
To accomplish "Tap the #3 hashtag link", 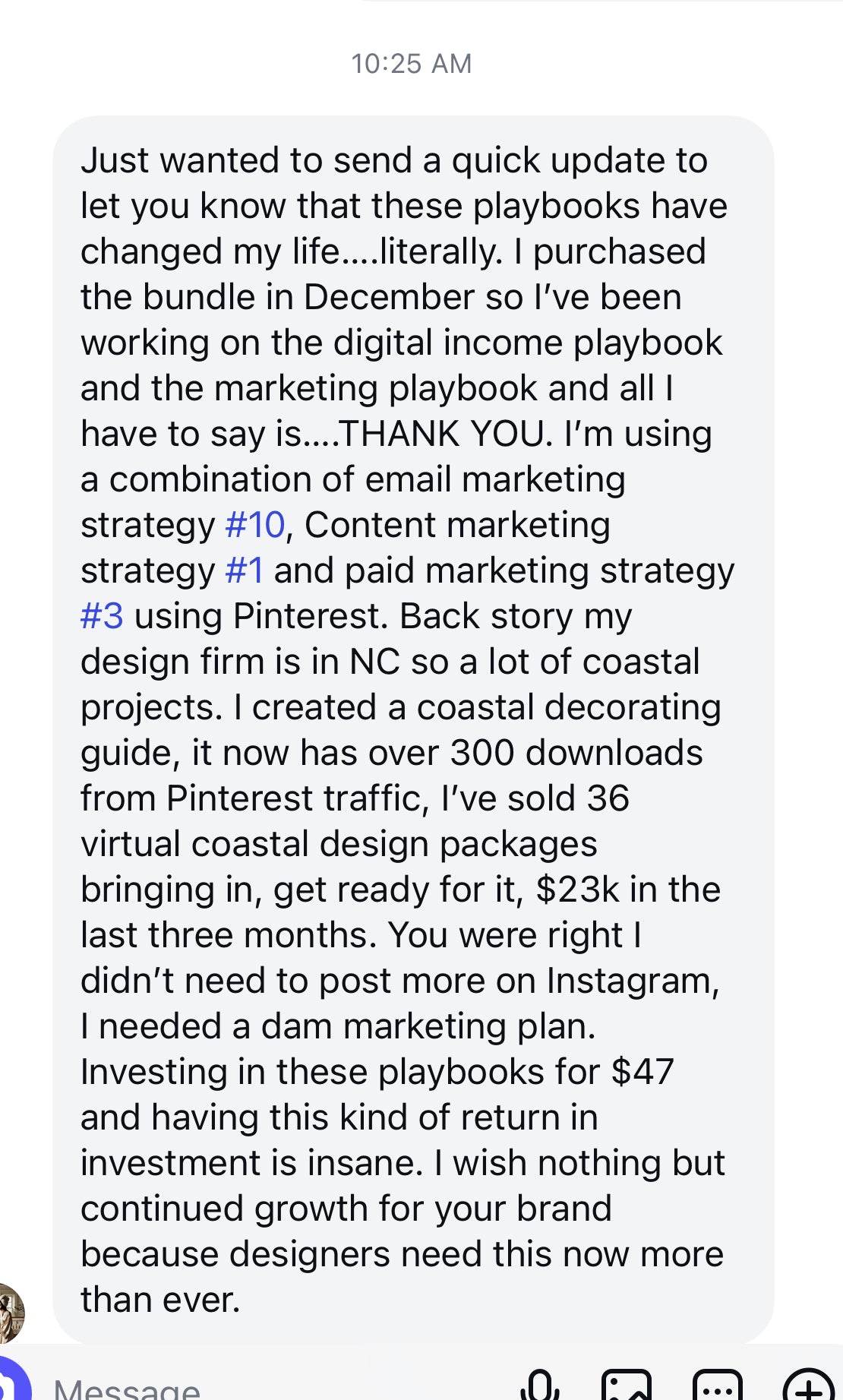I will pyautogui.click(x=102, y=616).
